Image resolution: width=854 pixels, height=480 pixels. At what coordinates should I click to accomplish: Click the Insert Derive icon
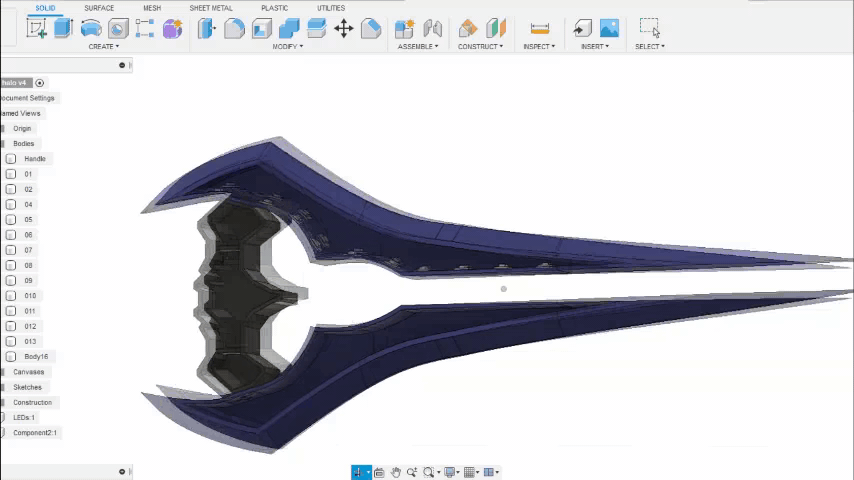point(582,28)
